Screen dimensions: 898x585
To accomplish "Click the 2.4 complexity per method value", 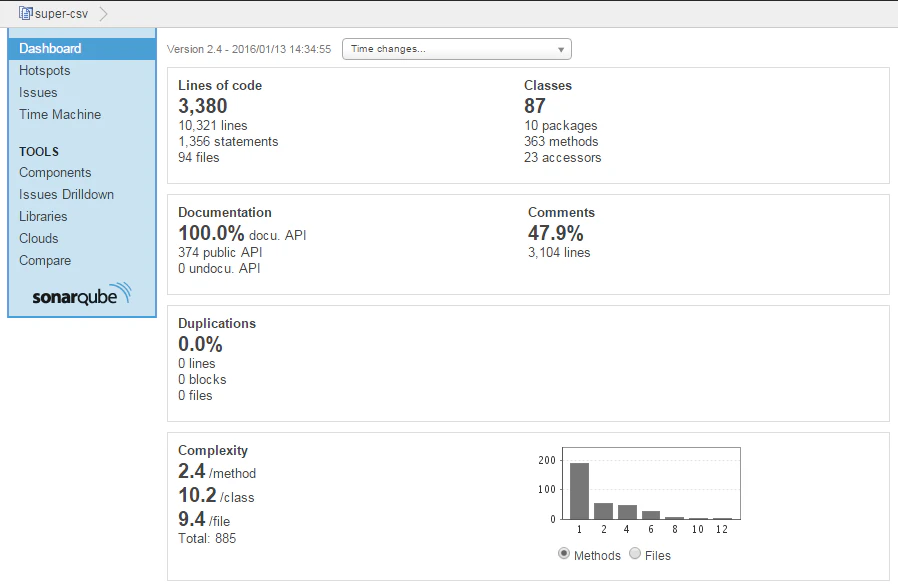I will 191,471.
